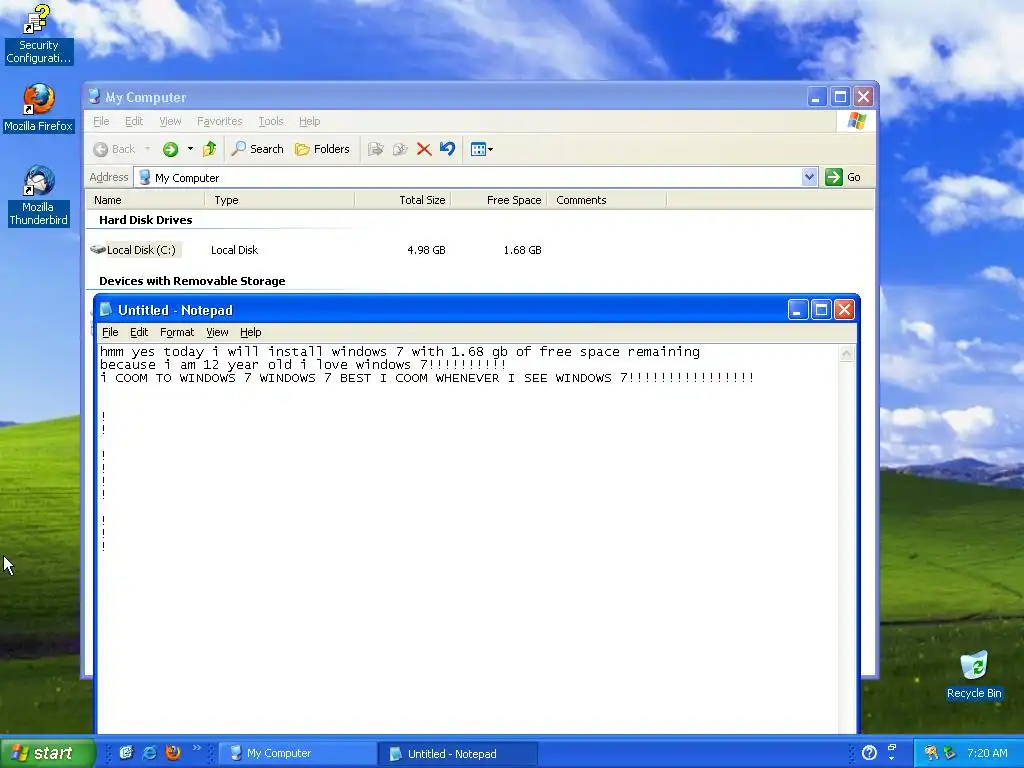Sort by Total Size column header
Image resolution: width=1024 pixels, height=768 pixels.
[x=402, y=200]
